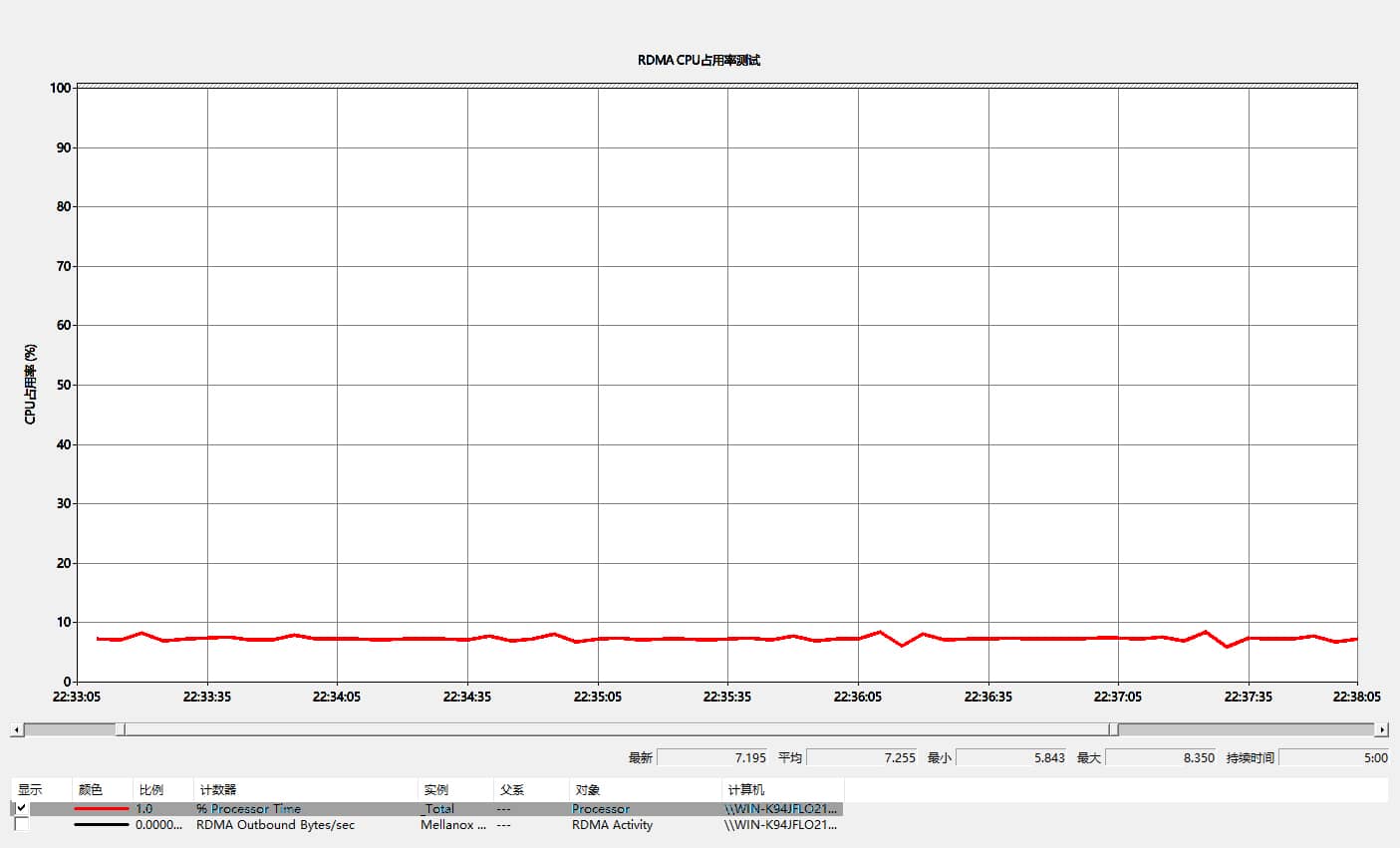Select the % Processor Time counter name
Viewport: 1400px width, 848px height.
(248, 809)
